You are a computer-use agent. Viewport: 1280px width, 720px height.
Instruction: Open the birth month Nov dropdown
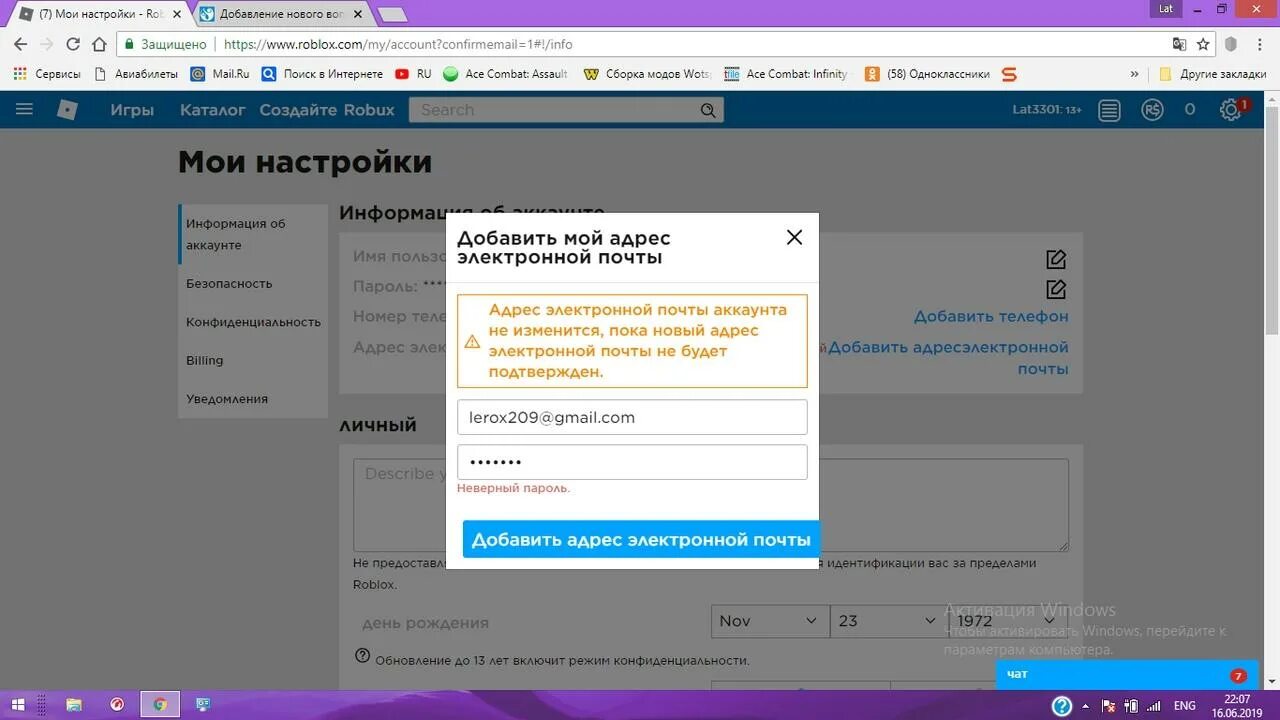[x=770, y=621]
